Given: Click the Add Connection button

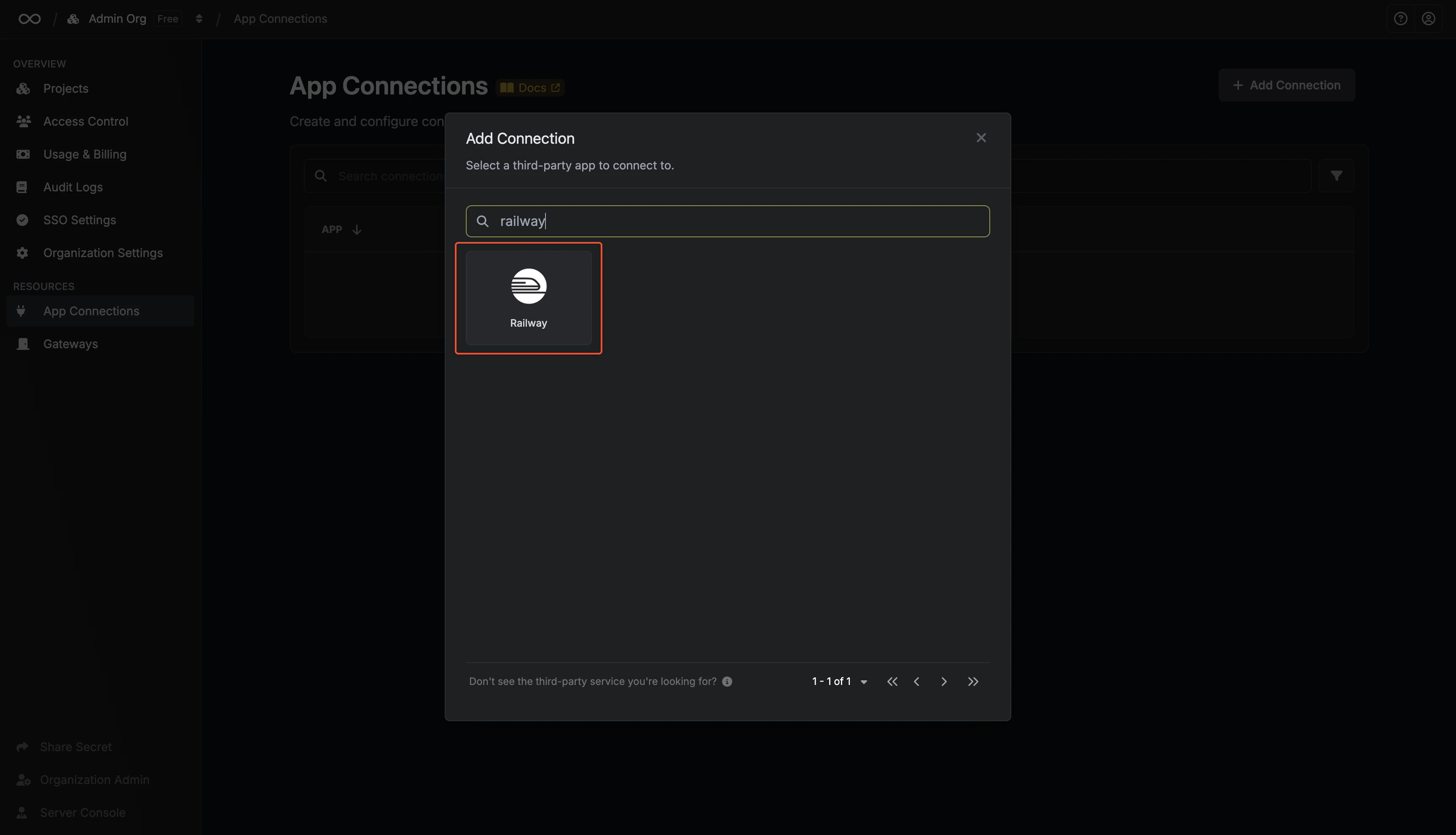Looking at the screenshot, I should coord(1286,85).
